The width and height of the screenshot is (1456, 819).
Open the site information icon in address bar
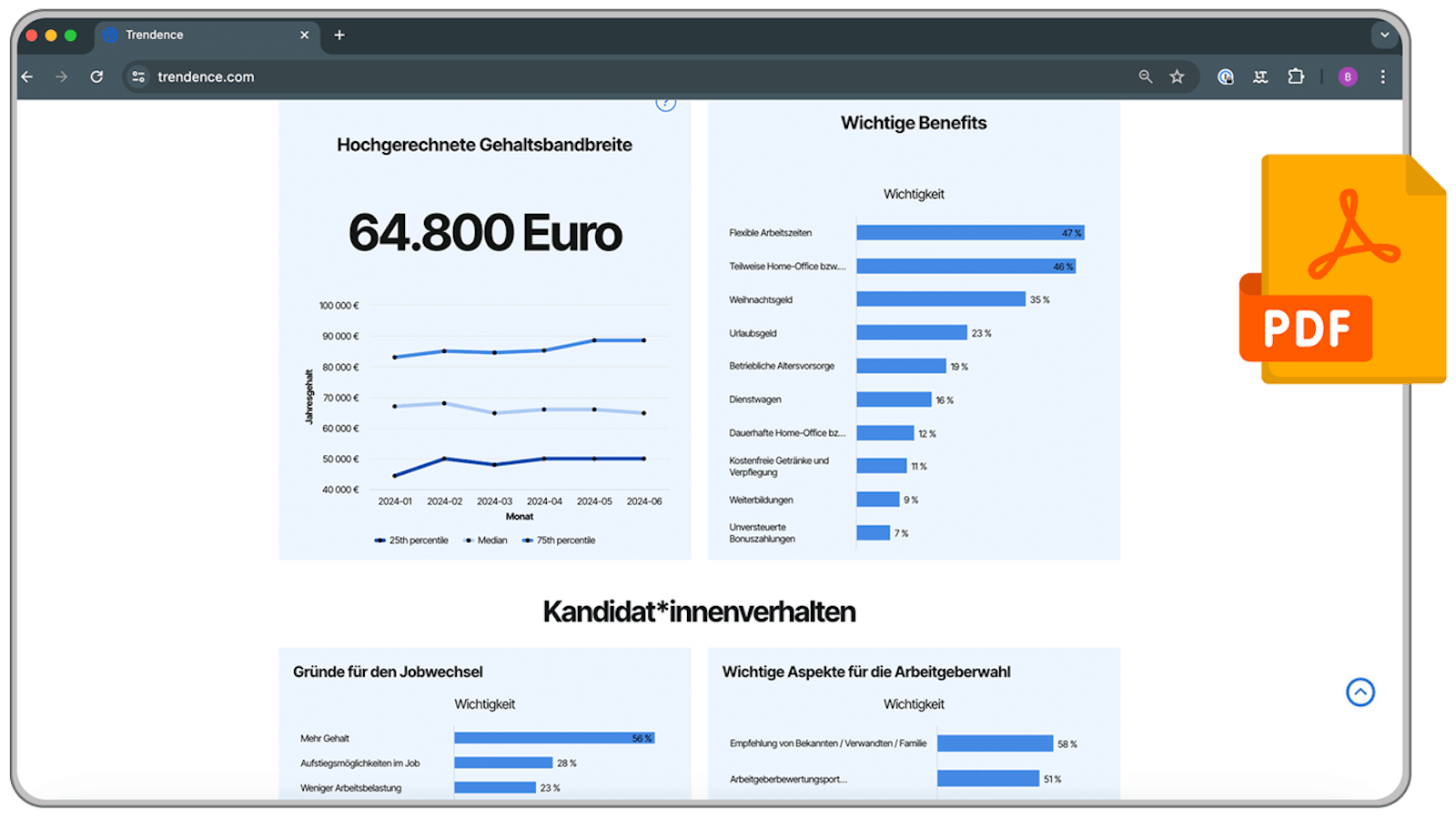pyautogui.click(x=138, y=77)
